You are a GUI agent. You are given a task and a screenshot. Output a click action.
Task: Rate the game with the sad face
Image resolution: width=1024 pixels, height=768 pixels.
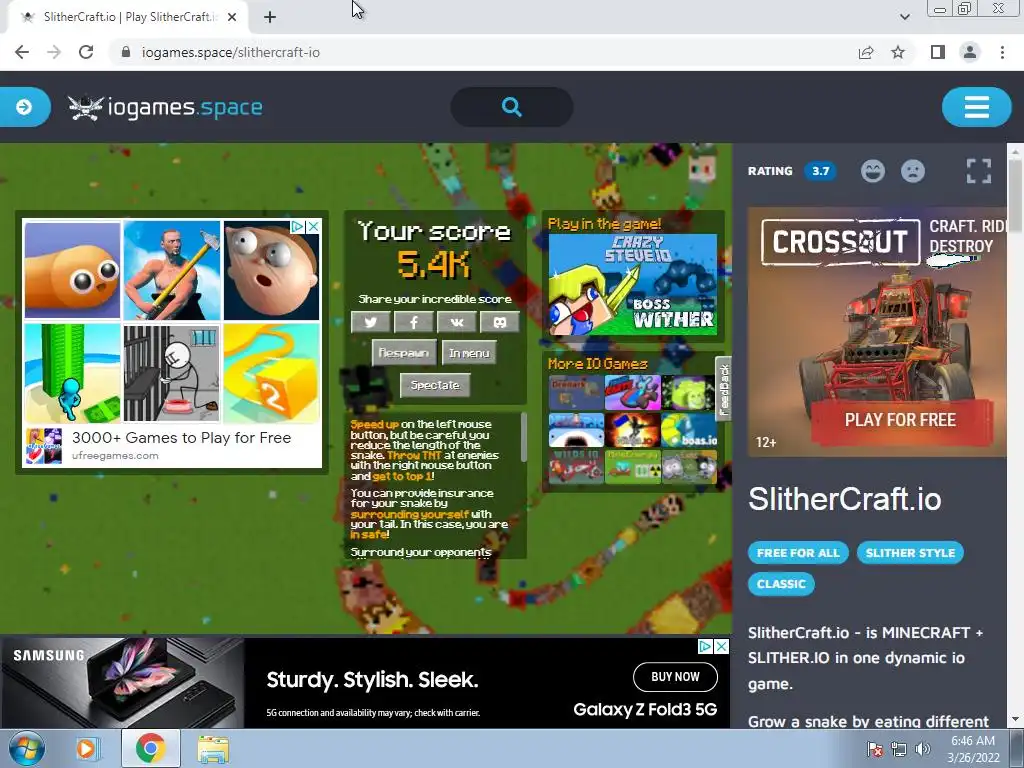(912, 171)
